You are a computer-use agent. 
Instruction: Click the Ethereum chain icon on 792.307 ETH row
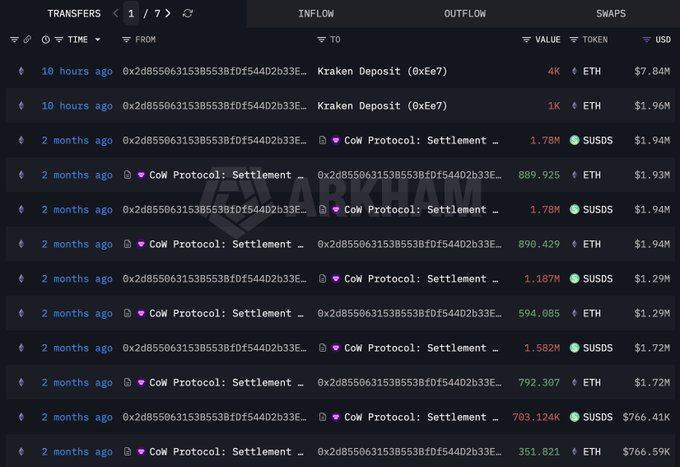[x=21, y=382]
